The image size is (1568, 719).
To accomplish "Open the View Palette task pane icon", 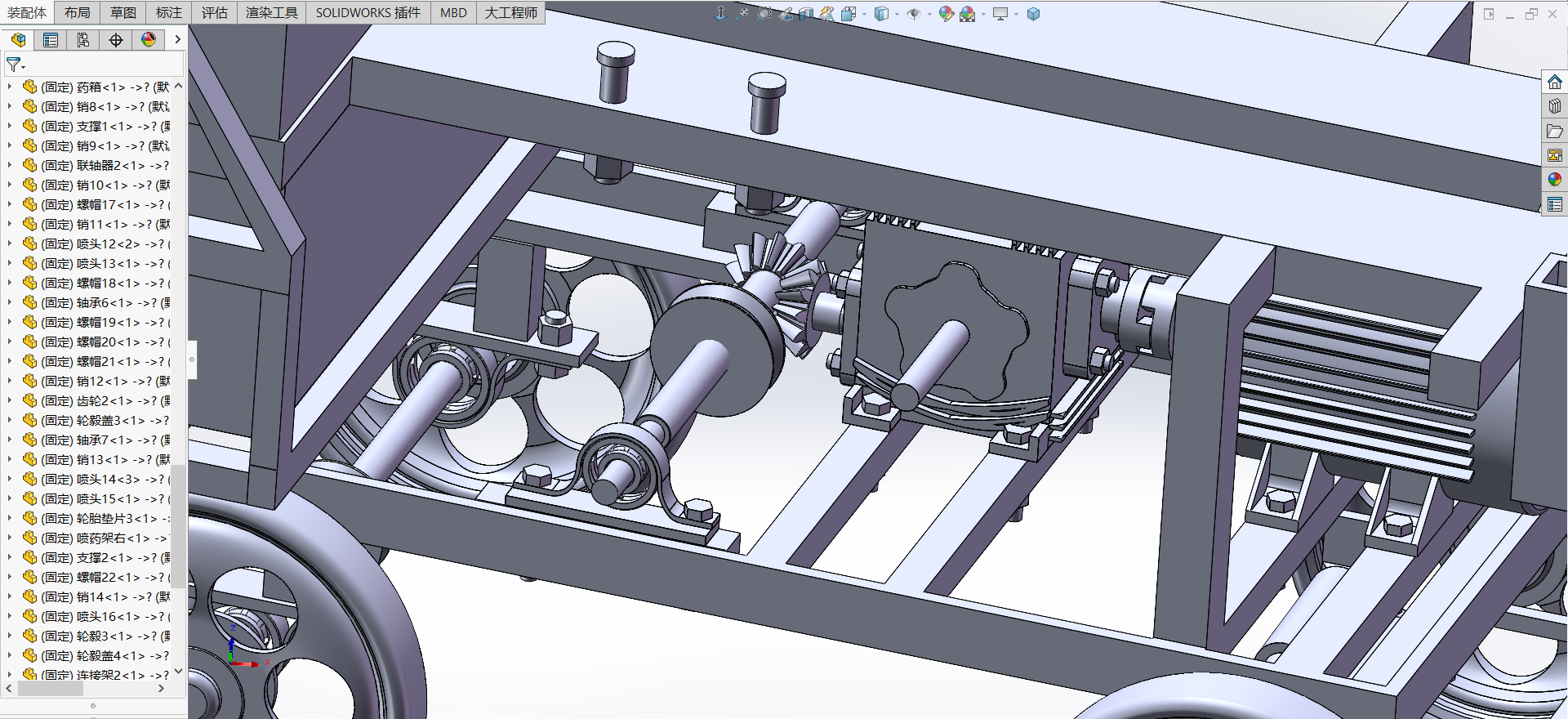I will 1555,155.
